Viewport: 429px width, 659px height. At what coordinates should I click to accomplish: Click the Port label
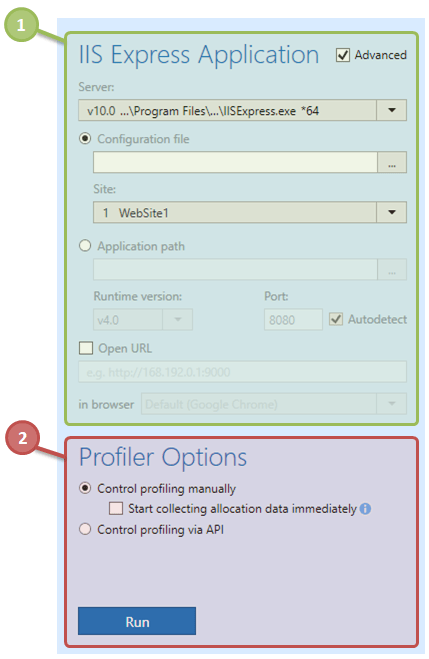point(276,296)
